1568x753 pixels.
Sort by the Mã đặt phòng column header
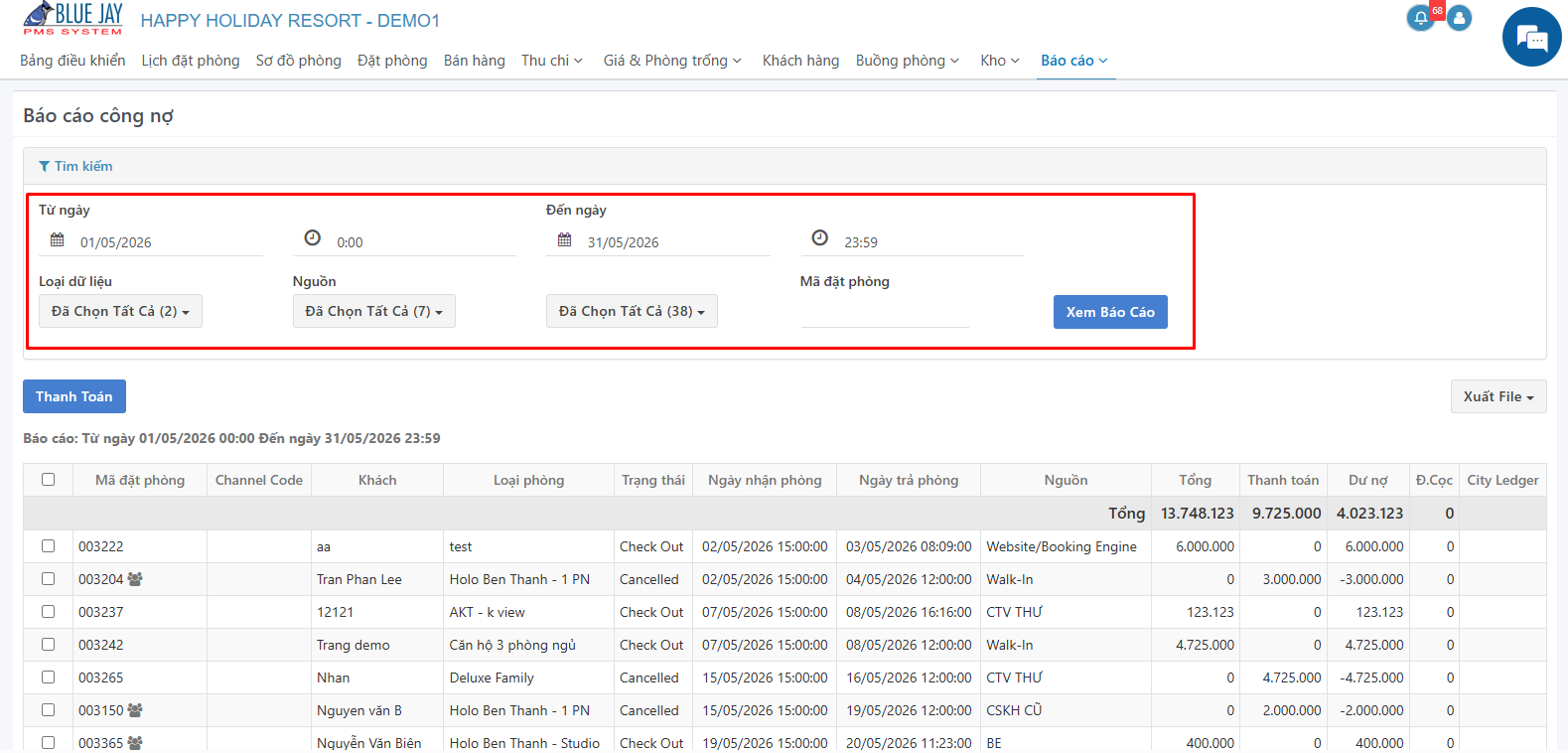click(140, 480)
